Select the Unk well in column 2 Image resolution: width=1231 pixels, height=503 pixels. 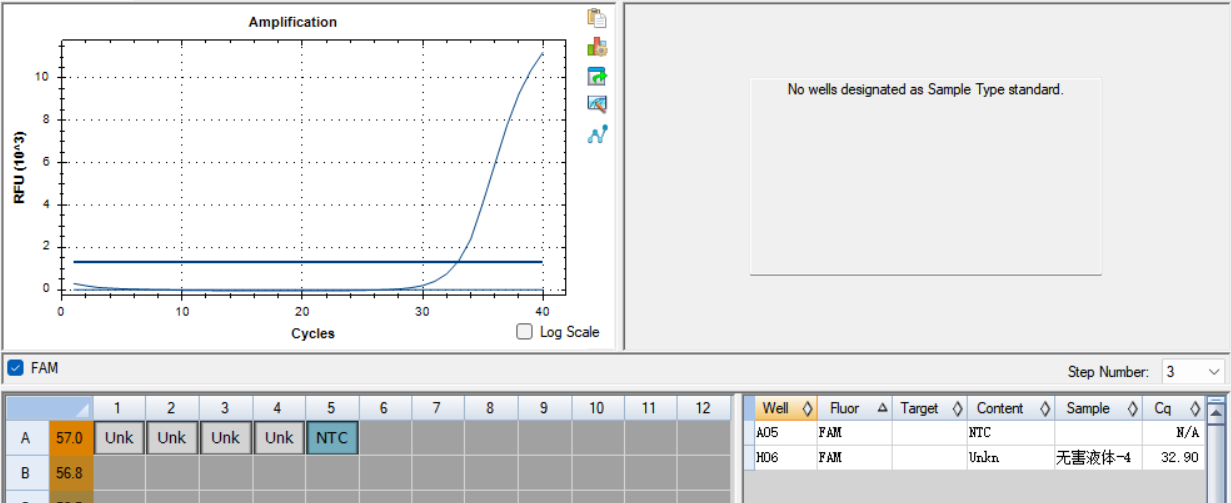[x=172, y=437]
